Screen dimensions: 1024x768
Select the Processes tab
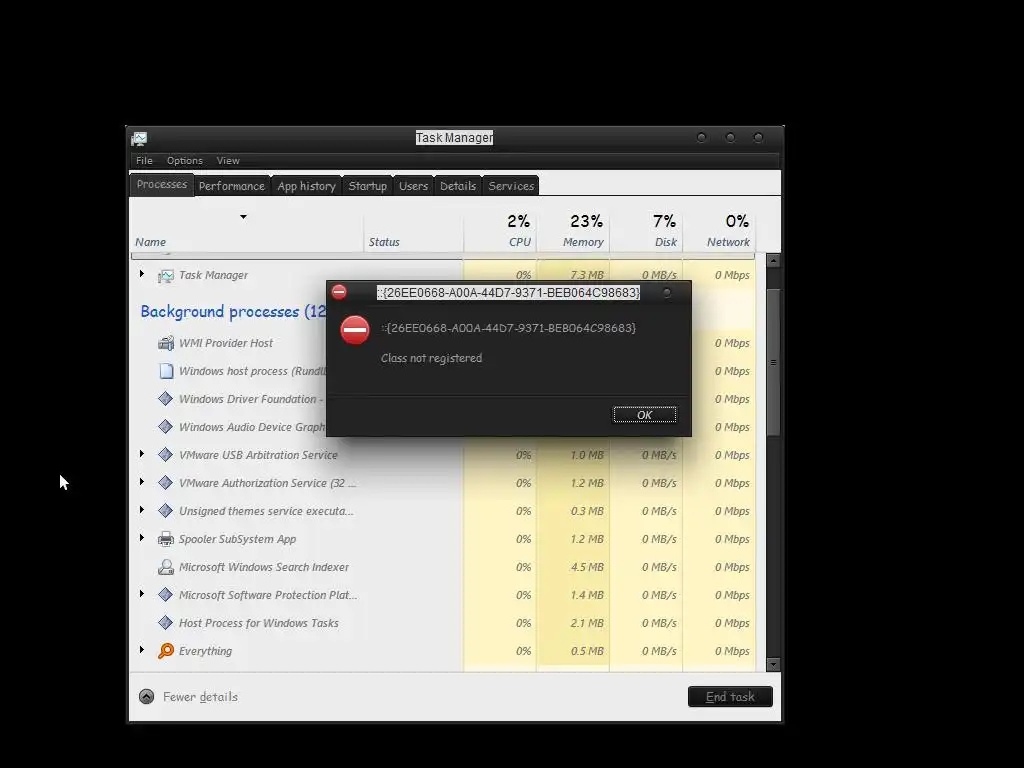[x=162, y=184]
